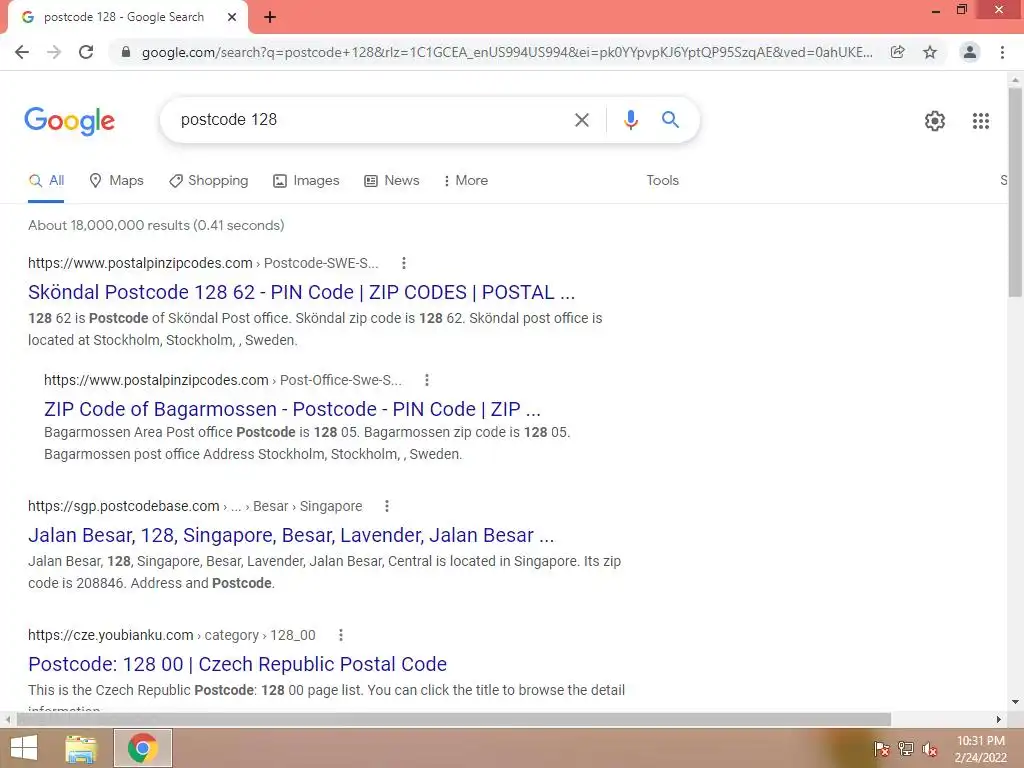Open ZIP Code of Bagarmossen result

(292, 409)
